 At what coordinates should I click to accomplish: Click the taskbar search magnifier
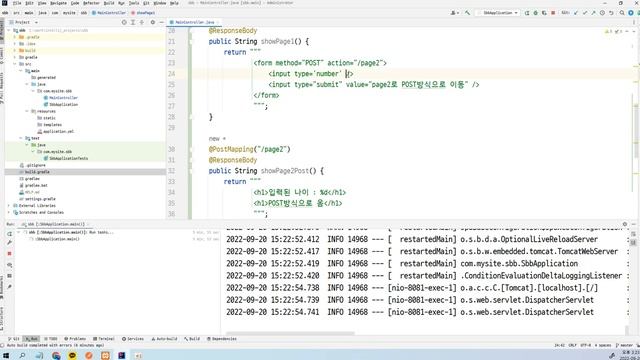click(22, 356)
